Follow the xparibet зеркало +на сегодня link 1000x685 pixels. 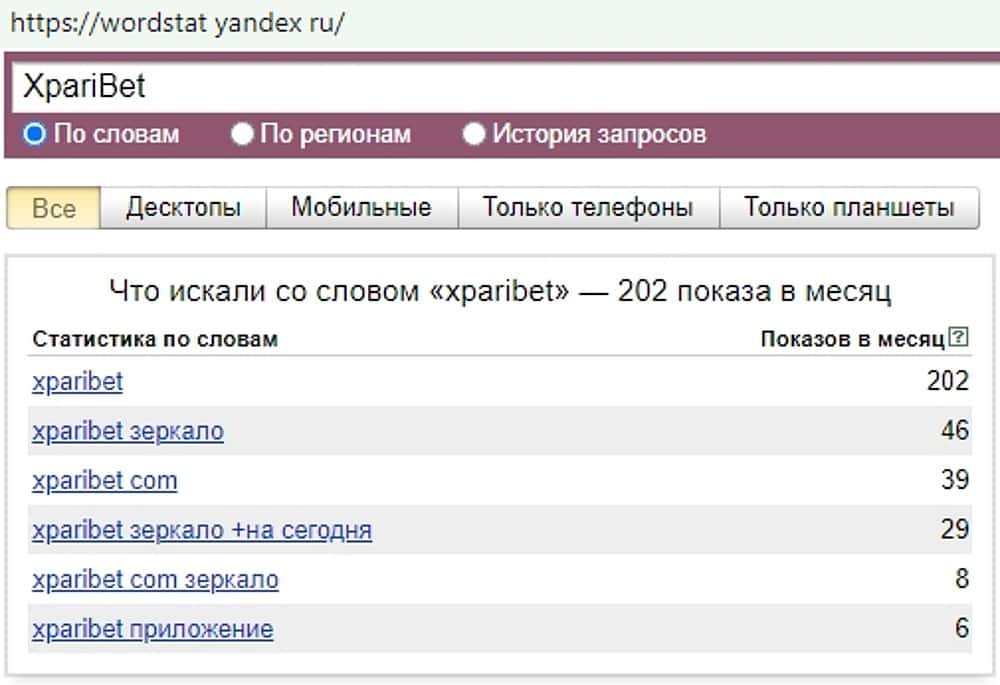(201, 530)
